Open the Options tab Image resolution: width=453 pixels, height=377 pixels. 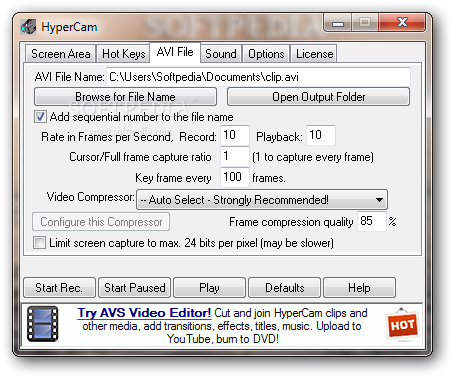click(x=266, y=54)
